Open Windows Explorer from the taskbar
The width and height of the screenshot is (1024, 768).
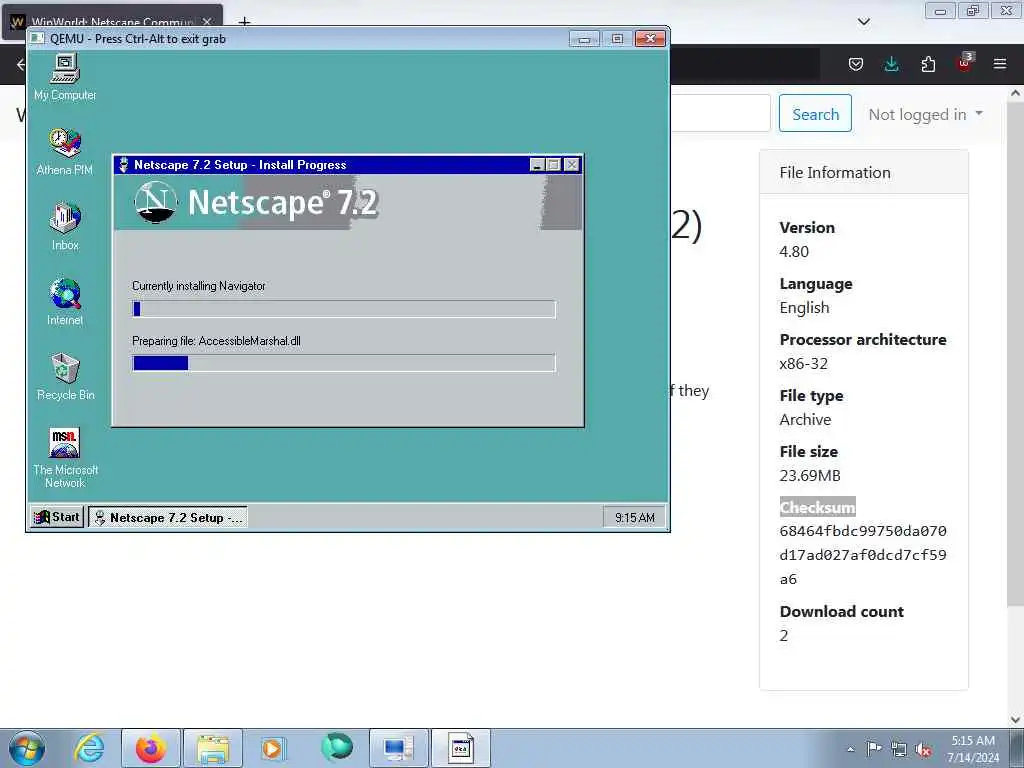pyautogui.click(x=213, y=748)
